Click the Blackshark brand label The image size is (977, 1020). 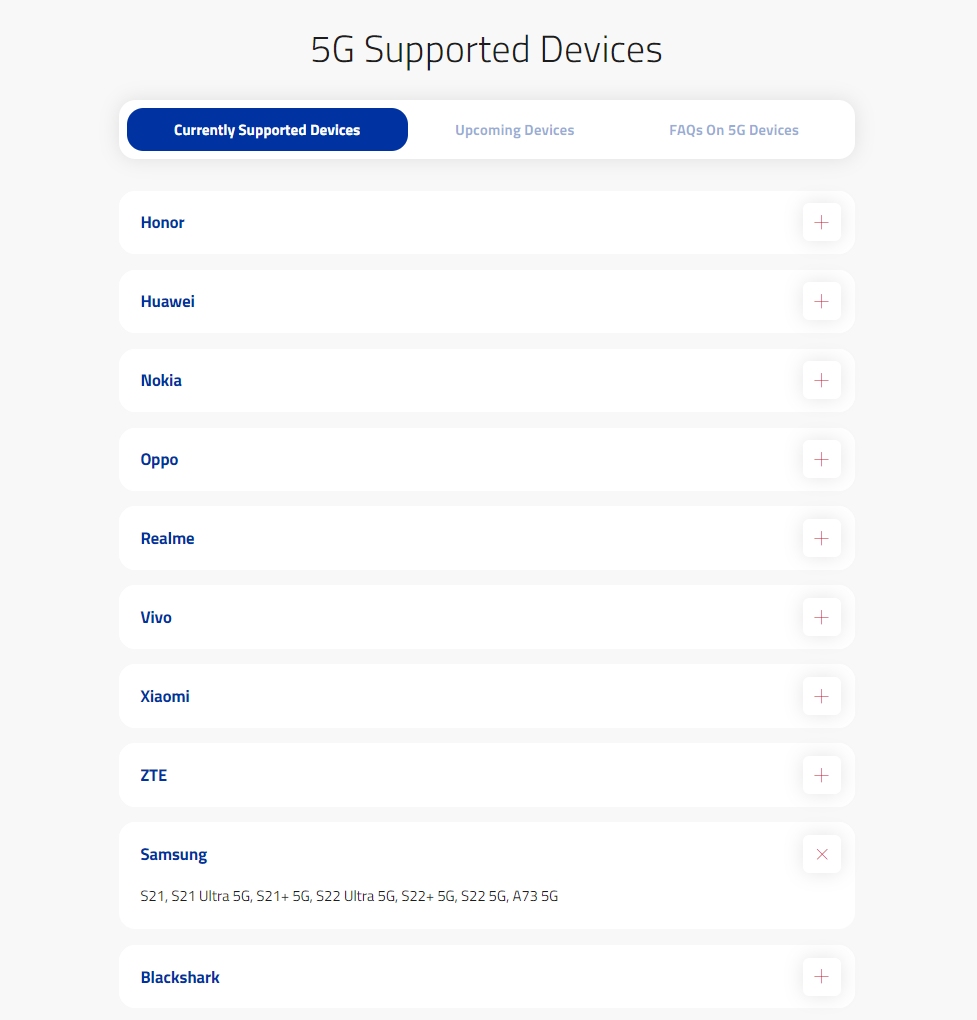[180, 977]
